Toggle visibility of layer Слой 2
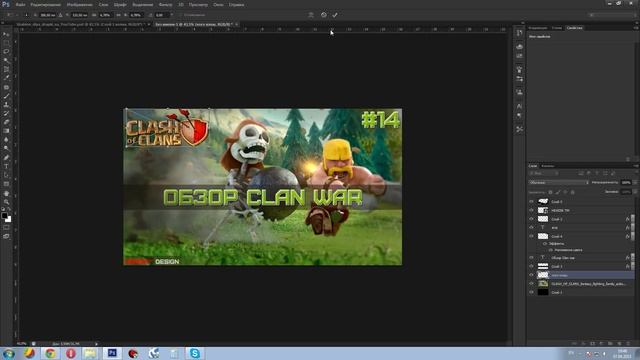The width and height of the screenshot is (640, 360). coord(531,219)
